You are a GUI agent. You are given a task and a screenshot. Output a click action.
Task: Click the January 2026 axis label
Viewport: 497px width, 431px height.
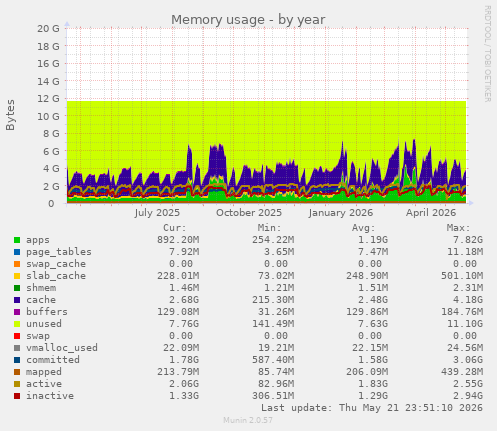(340, 213)
